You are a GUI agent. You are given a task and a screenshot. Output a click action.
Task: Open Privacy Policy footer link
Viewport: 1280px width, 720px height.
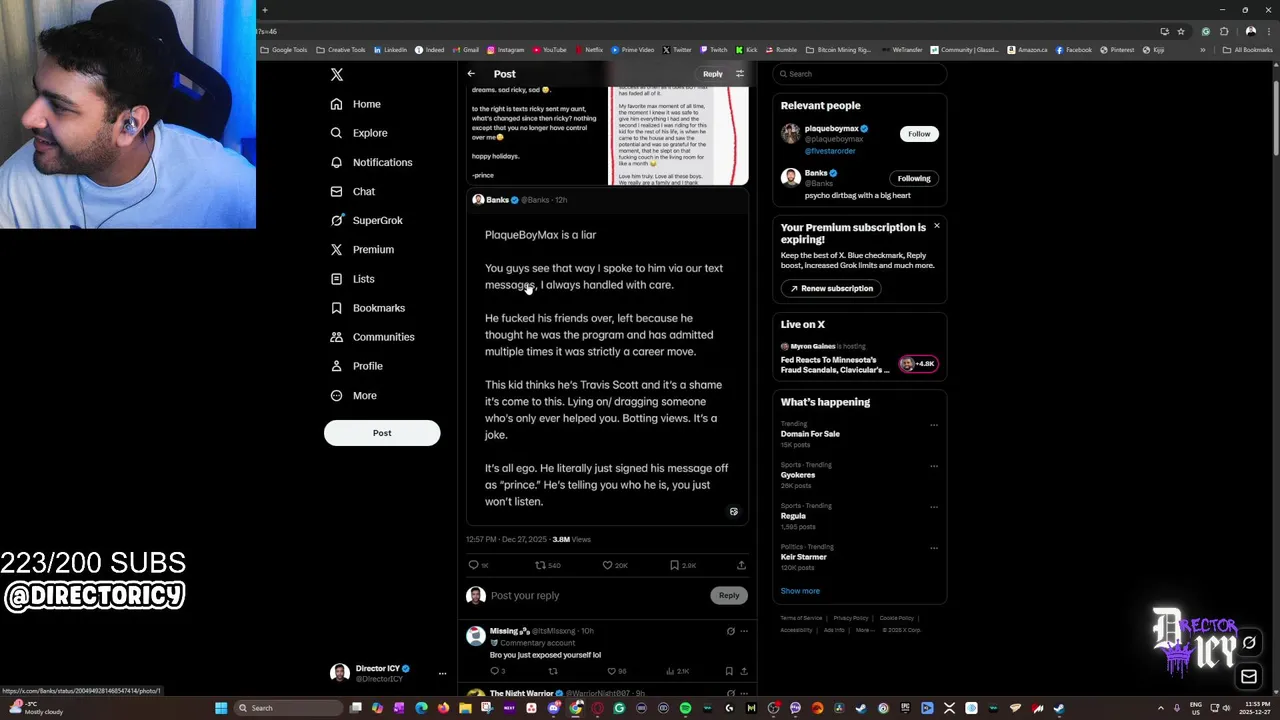tap(851, 618)
